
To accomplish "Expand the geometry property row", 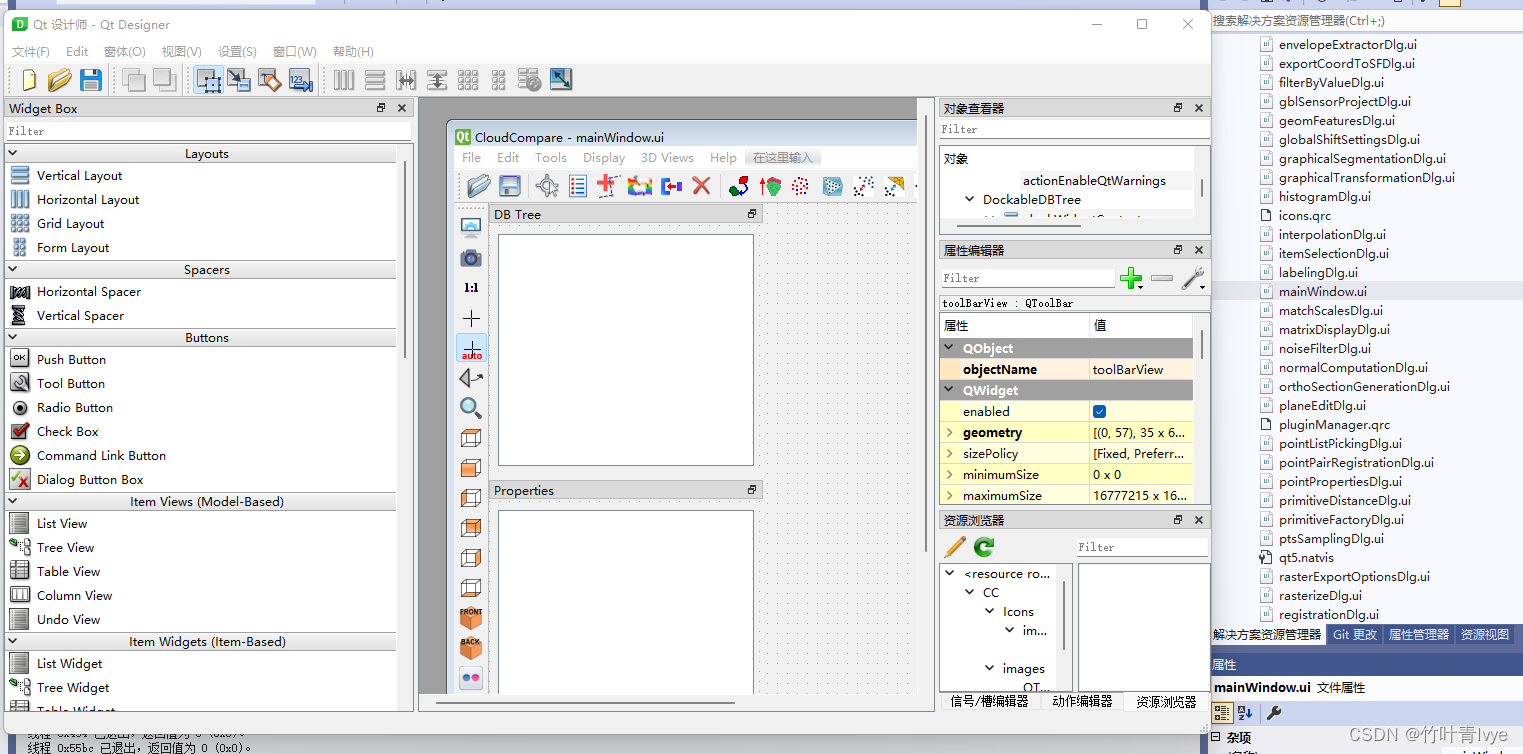I will click(949, 433).
